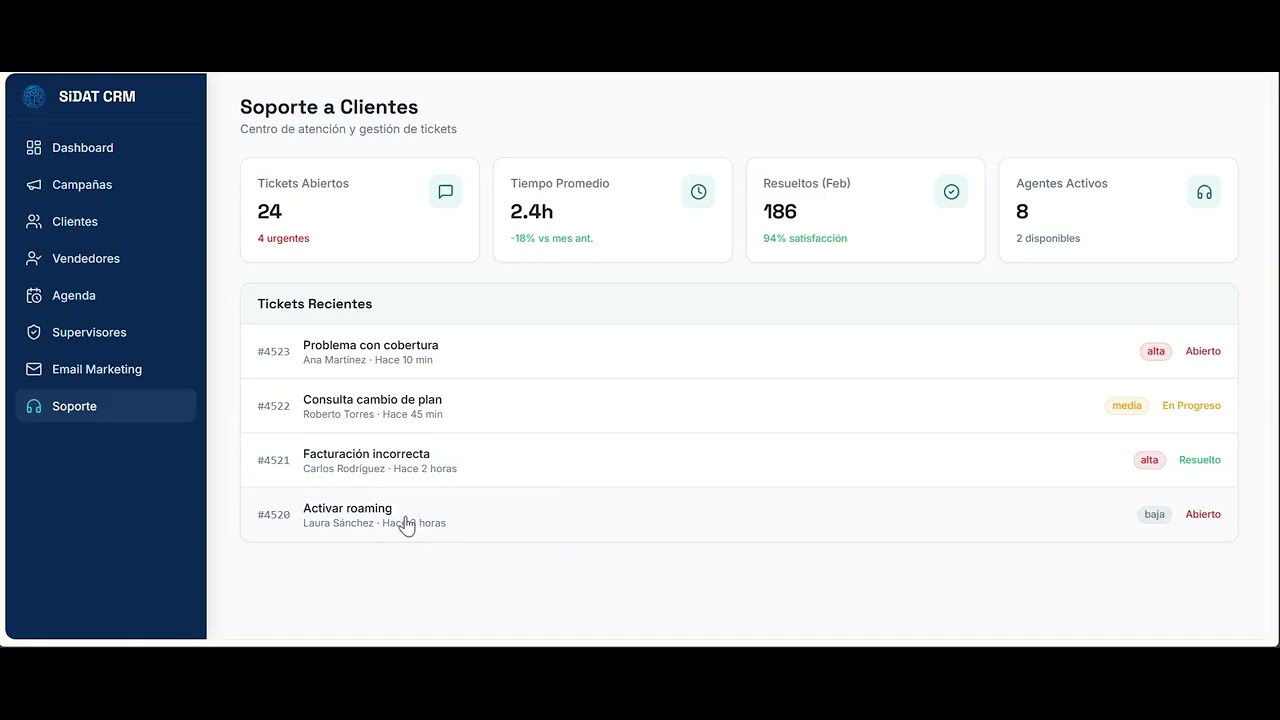Open ticket Problema con cobertura
Image resolution: width=1280 pixels, height=720 pixels.
point(739,351)
